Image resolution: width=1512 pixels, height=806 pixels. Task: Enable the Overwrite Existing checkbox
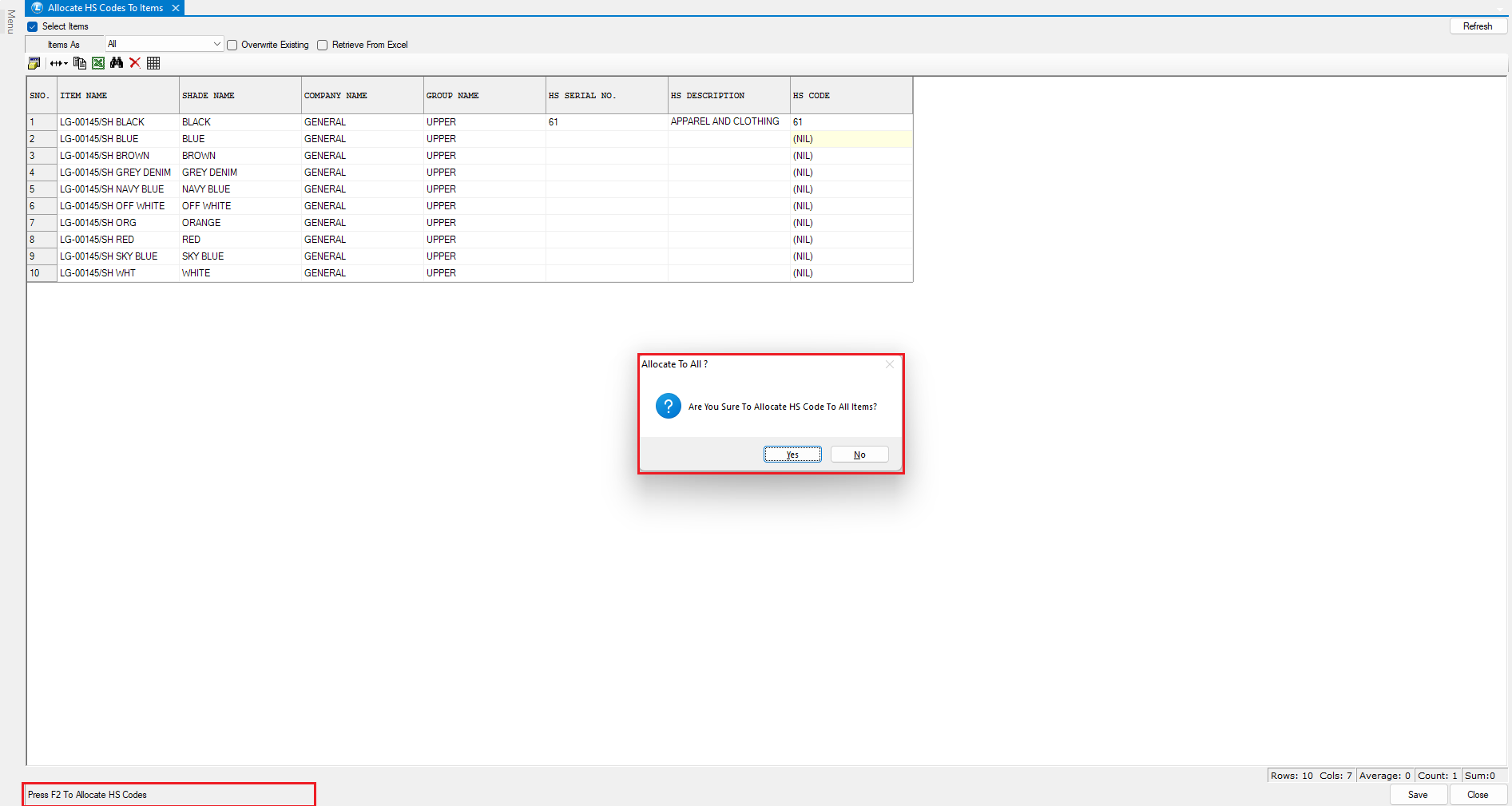(x=232, y=45)
